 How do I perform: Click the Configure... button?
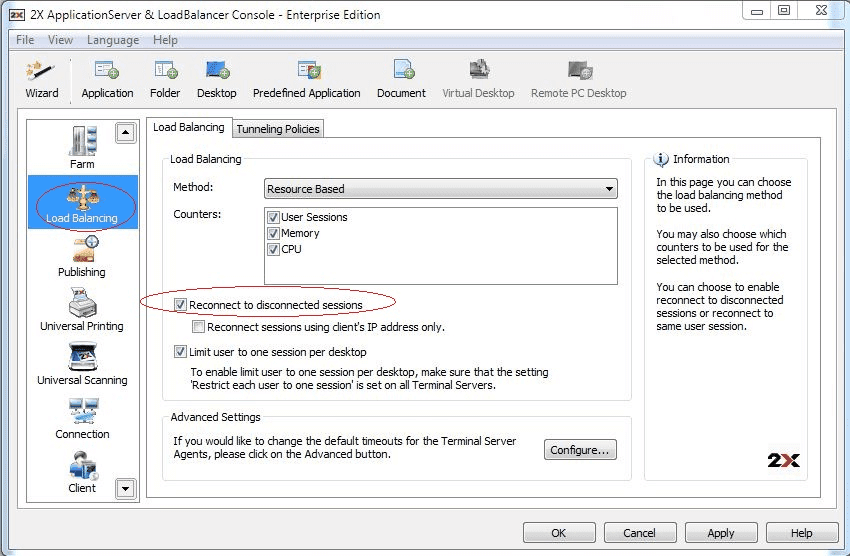coord(580,450)
